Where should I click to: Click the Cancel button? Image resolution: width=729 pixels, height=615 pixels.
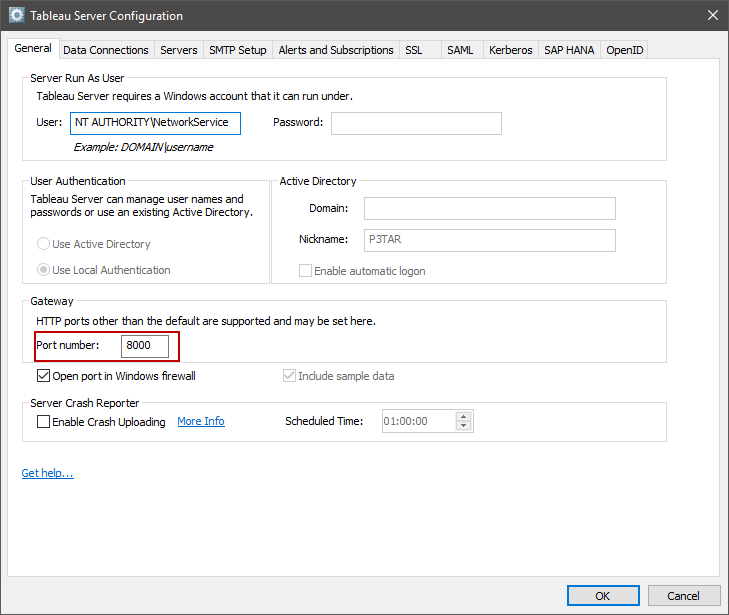point(683,595)
